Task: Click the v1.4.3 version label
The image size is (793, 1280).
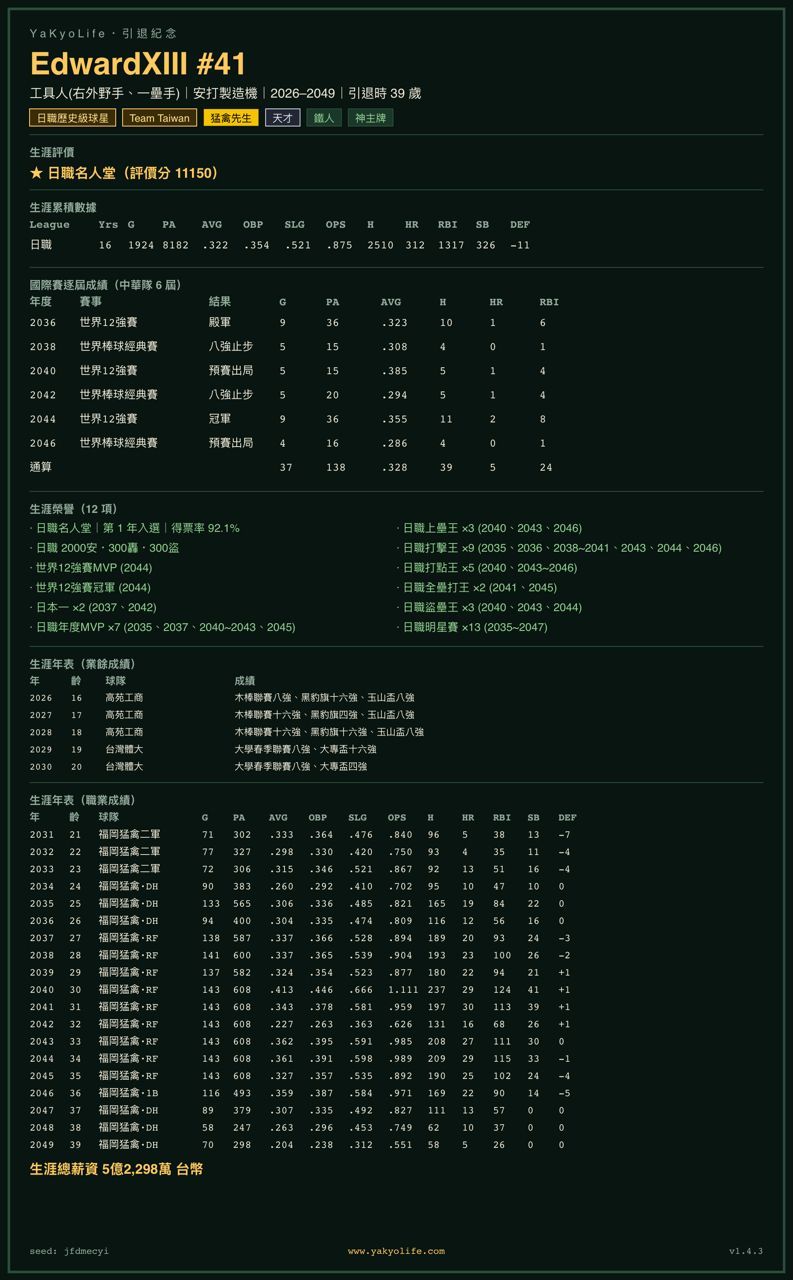Action: (746, 1251)
